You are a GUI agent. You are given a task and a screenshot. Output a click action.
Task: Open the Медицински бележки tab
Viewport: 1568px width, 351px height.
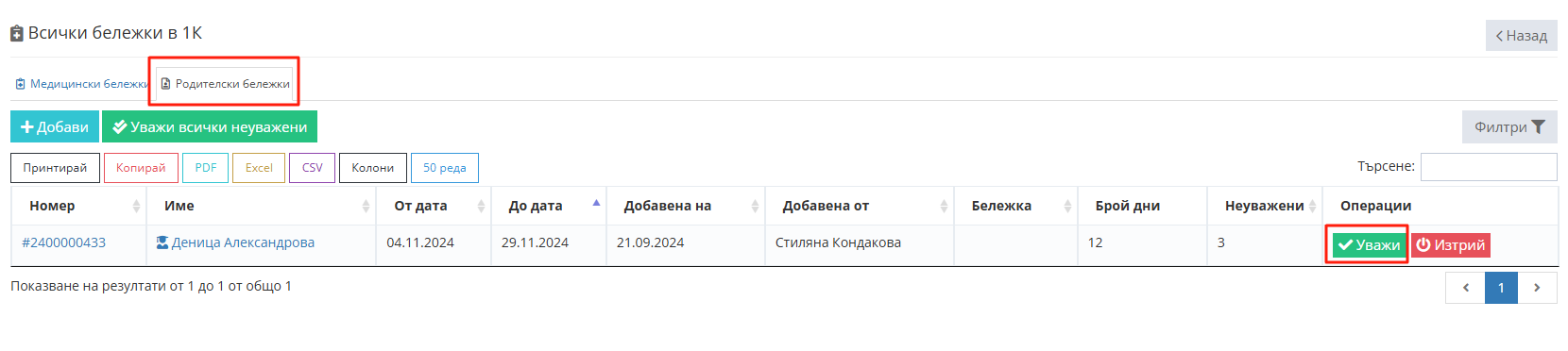pyautogui.click(x=81, y=84)
